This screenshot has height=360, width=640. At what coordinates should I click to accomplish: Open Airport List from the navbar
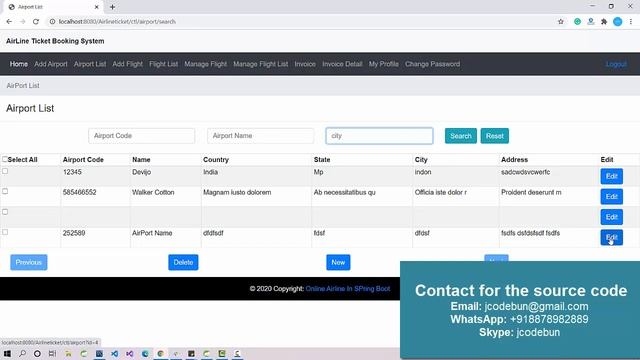pos(90,64)
